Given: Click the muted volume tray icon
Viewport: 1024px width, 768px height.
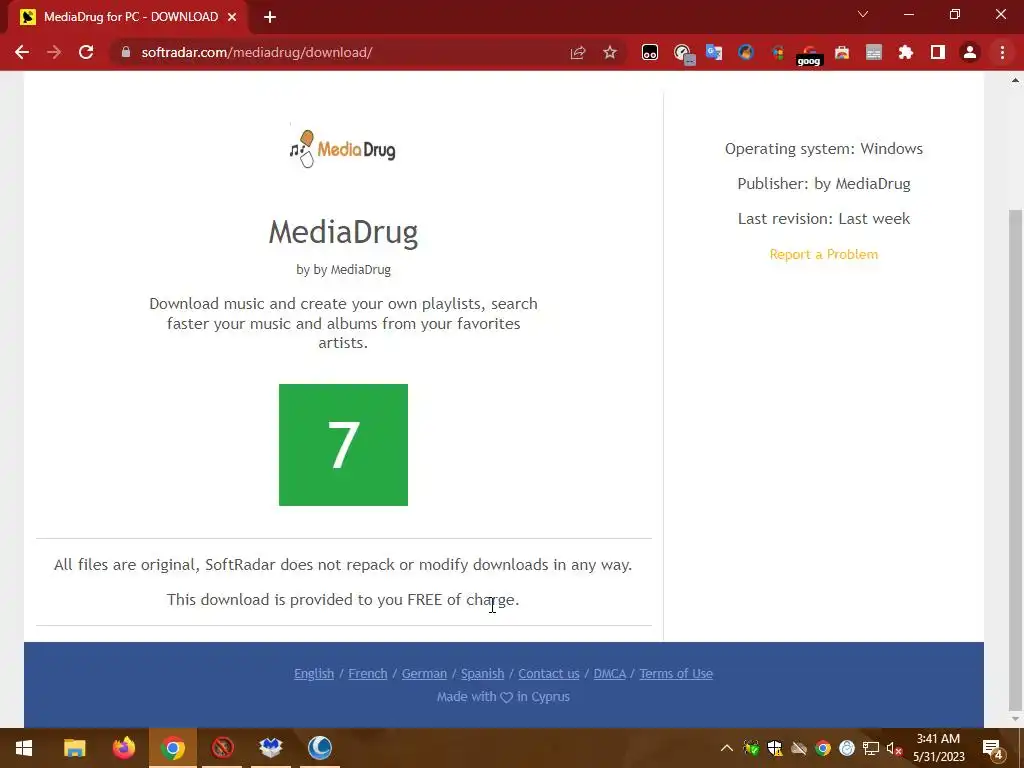Looking at the screenshot, I should [x=894, y=748].
